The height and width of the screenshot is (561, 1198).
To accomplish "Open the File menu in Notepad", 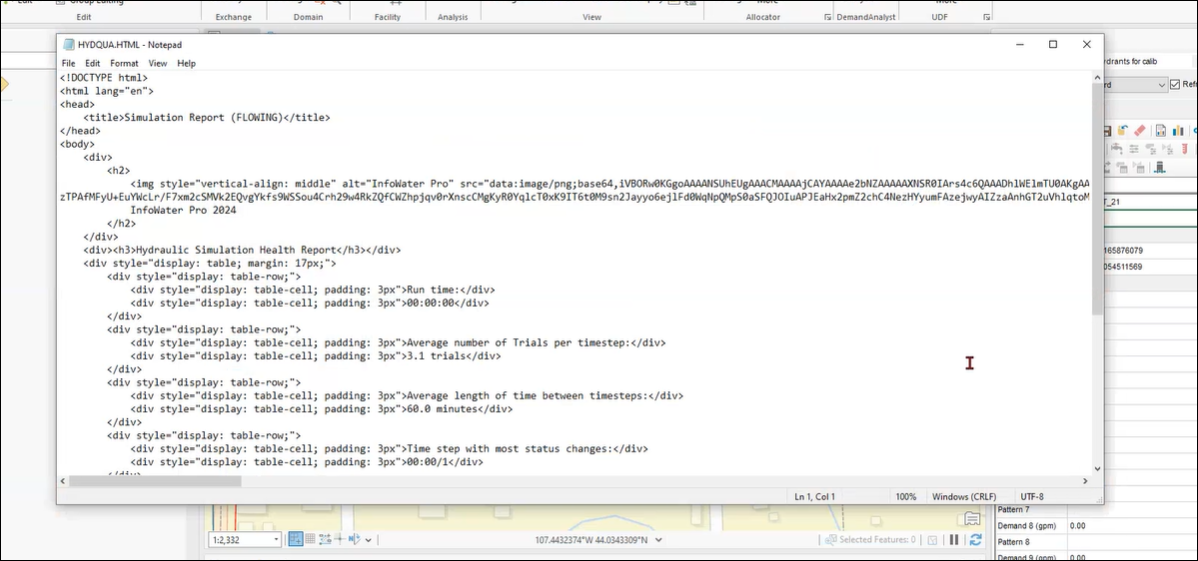I will point(68,63).
